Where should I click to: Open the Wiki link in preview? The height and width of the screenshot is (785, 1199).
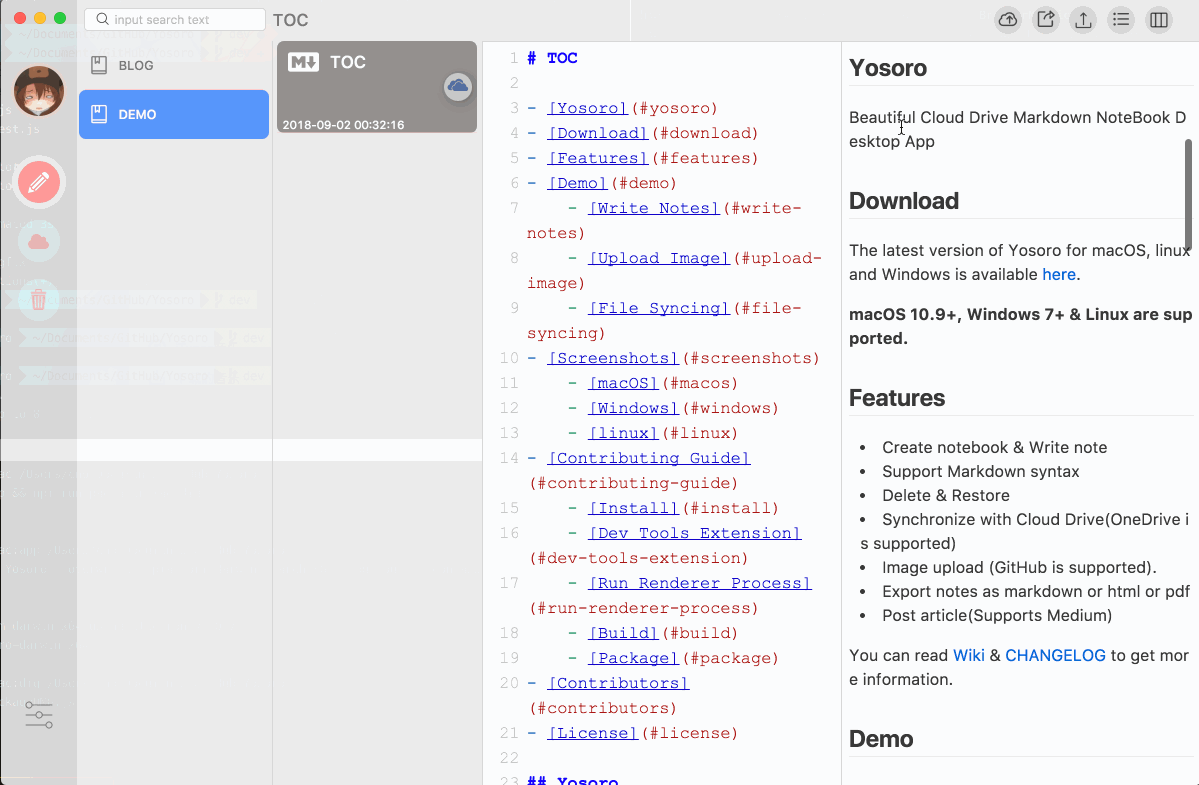coord(968,655)
